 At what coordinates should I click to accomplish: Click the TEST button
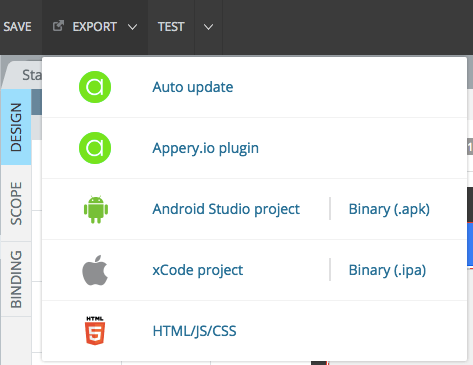171,27
